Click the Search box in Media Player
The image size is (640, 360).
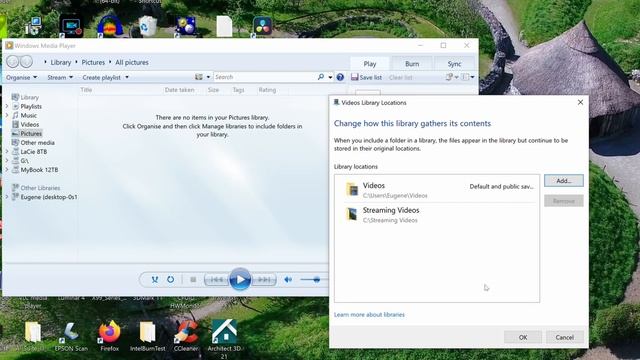pyautogui.click(x=265, y=77)
